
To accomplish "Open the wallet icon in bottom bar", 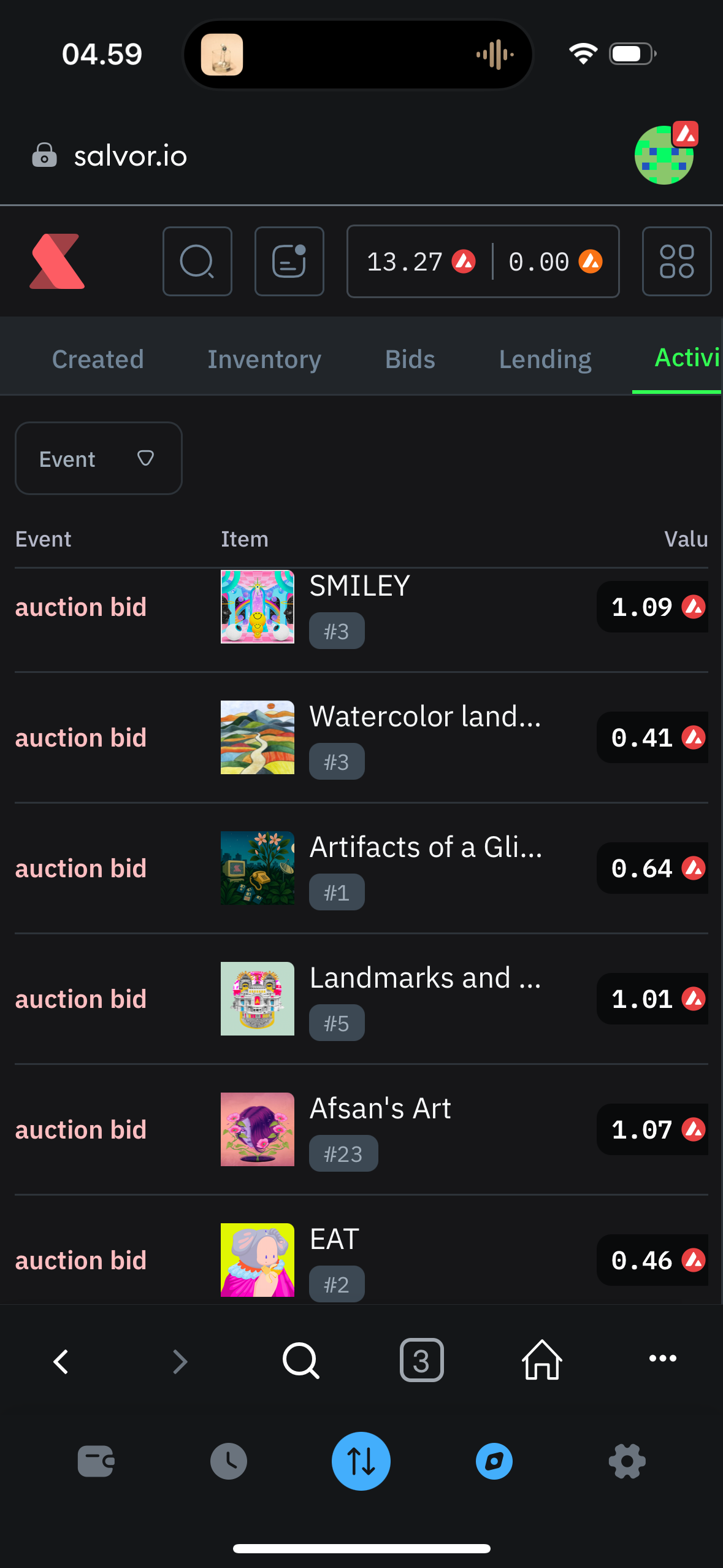I will pyautogui.click(x=96, y=1461).
